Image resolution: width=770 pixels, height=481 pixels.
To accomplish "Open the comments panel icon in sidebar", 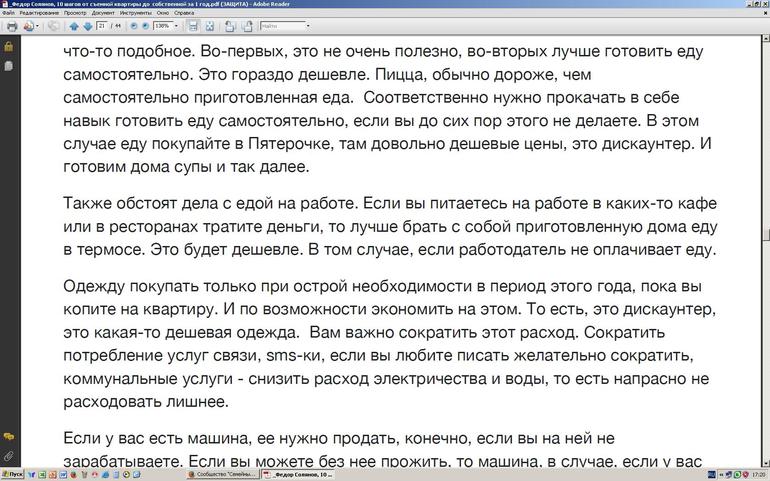I will pos(8,437).
